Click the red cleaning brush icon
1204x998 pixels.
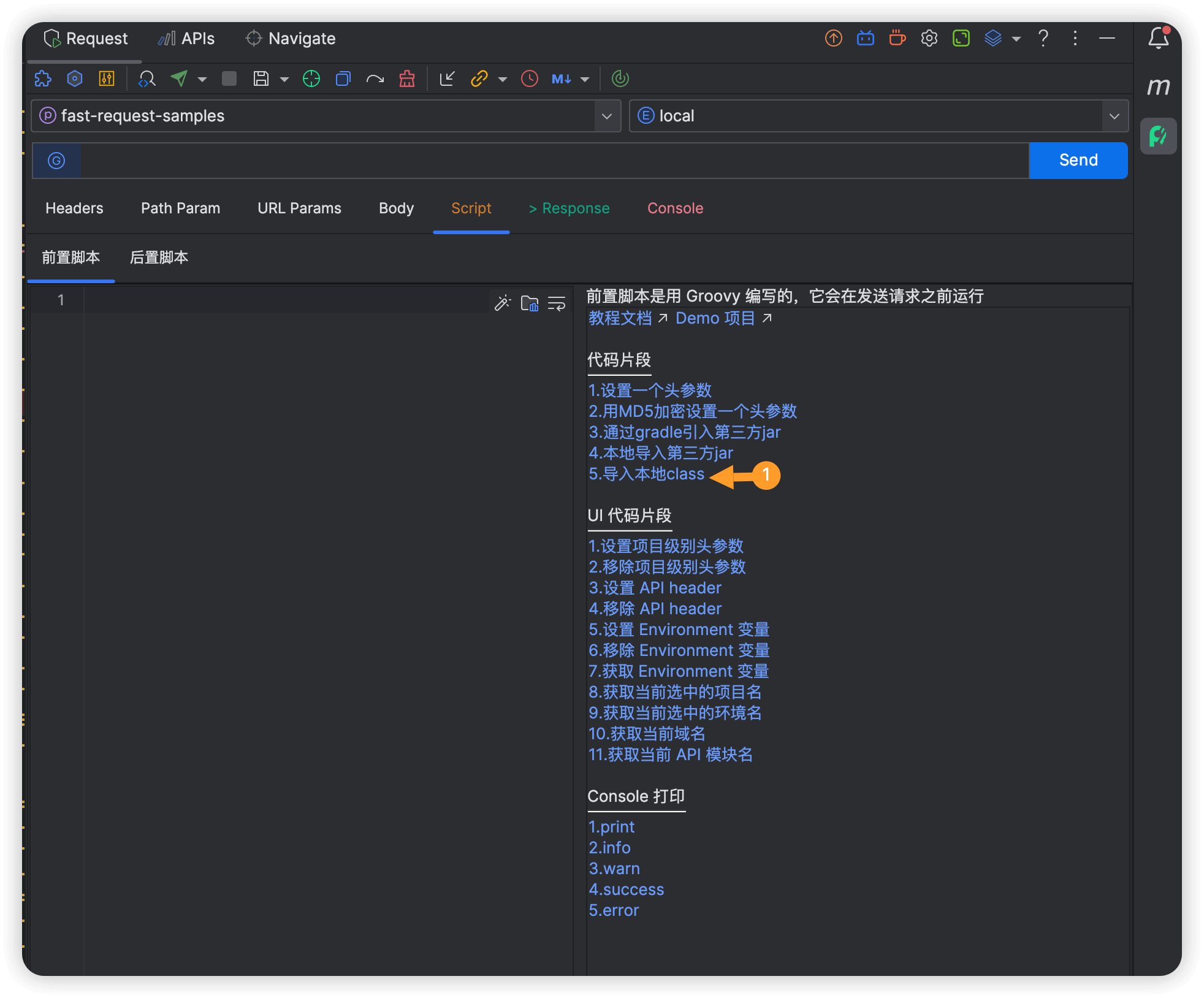[x=407, y=78]
